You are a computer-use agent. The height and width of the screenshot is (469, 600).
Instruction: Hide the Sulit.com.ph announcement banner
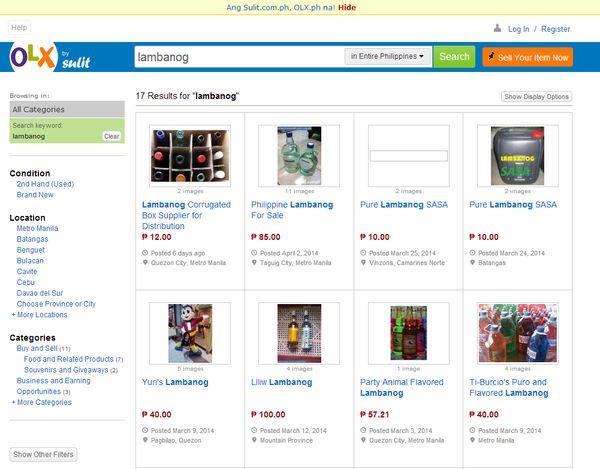pyautogui.click(x=347, y=7)
